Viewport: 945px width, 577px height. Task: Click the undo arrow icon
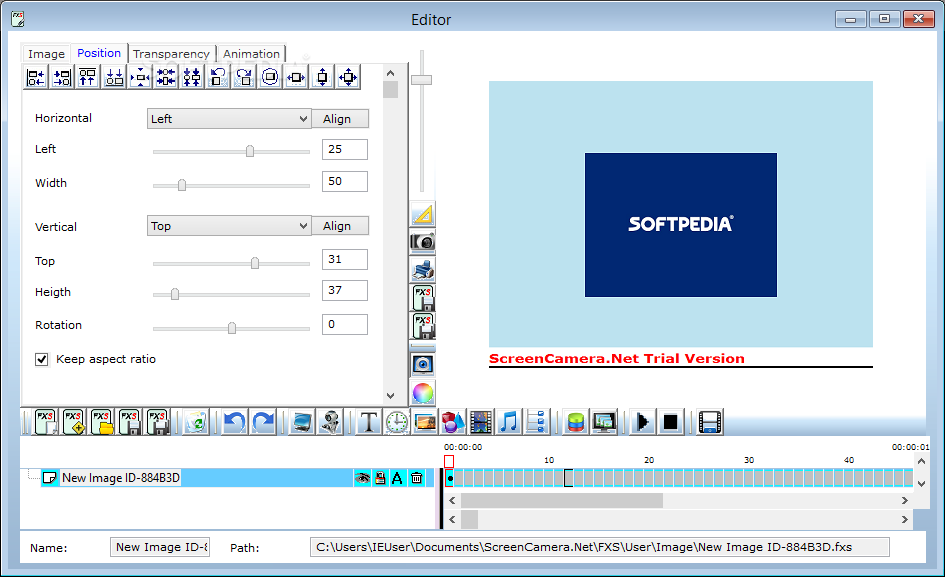click(x=234, y=422)
